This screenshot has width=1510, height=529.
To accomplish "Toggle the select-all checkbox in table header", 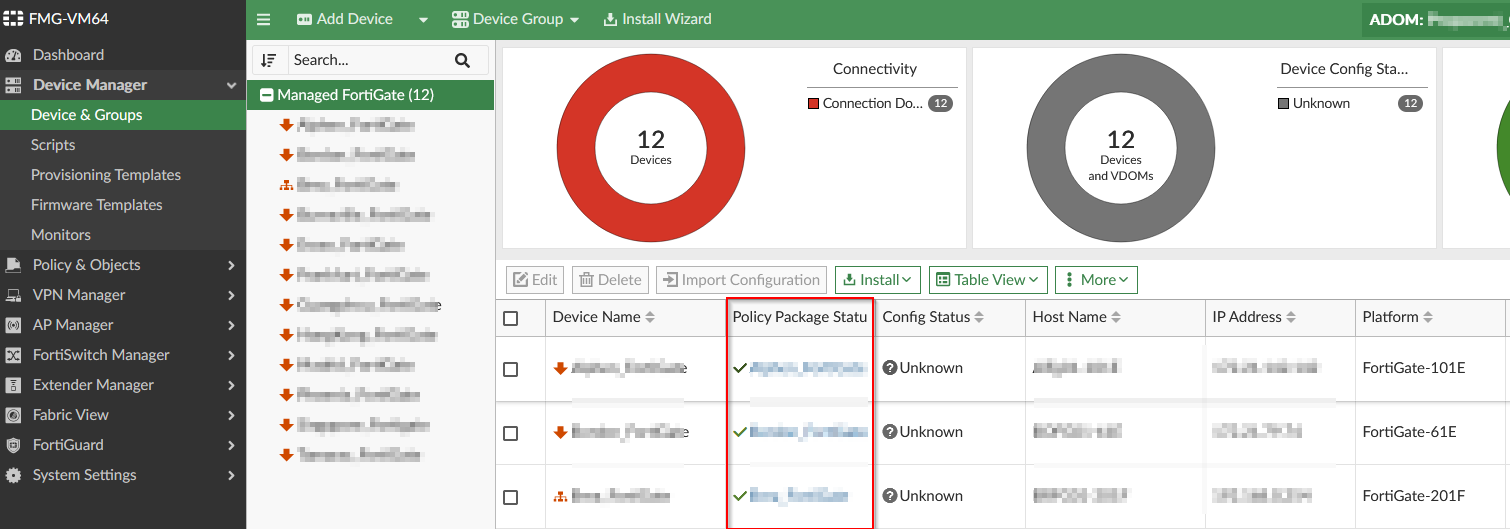I will point(511,318).
